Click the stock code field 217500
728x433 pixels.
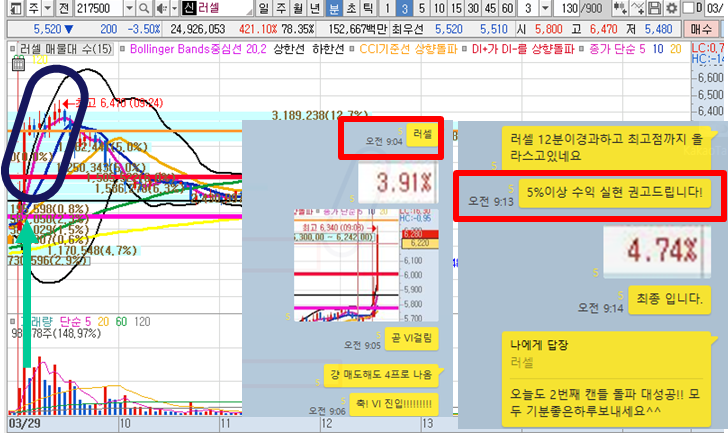click(99, 8)
